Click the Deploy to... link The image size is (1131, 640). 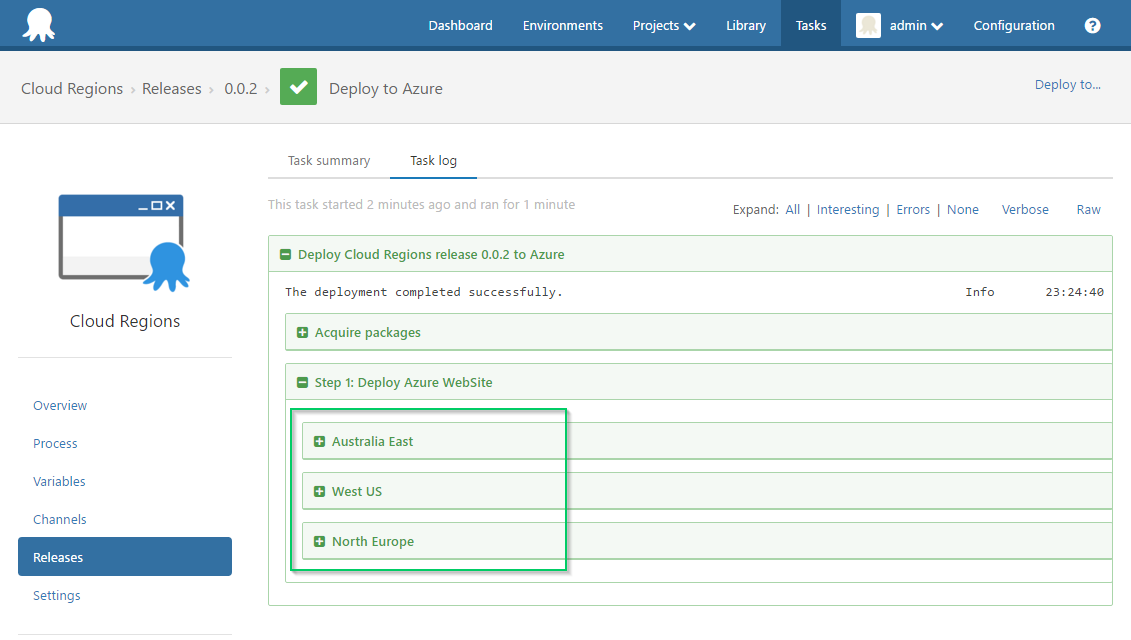[x=1067, y=85]
